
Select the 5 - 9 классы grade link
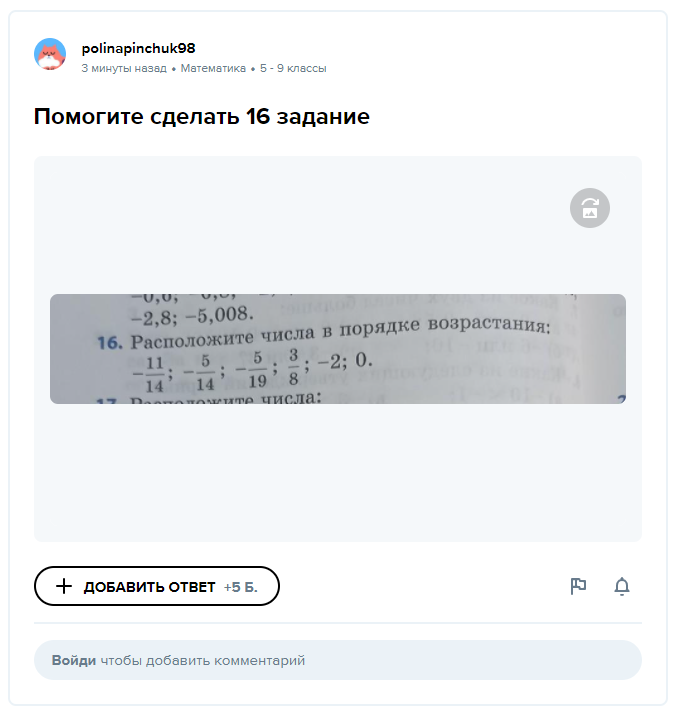coord(293,69)
